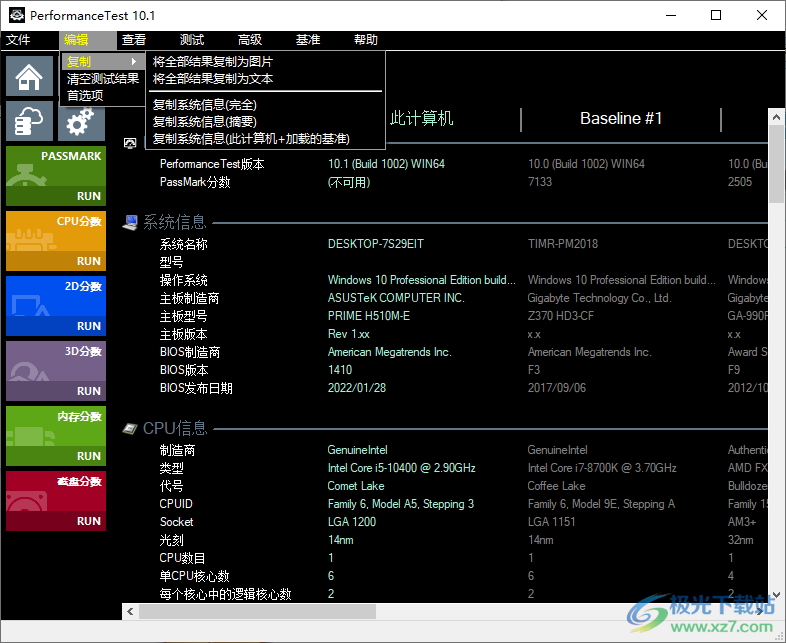Viewport: 786px width, 643px height.
Task: Run the 2D分数 test tile
Action: 56,306
